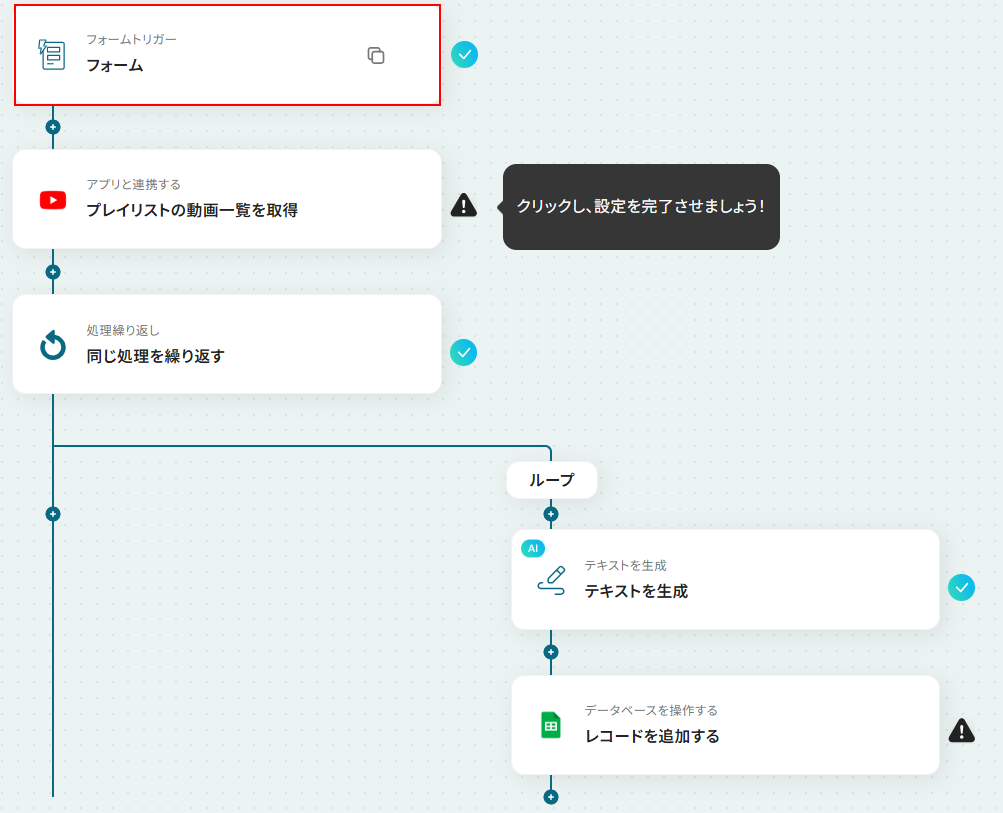Add a step below the プレイリストの動画一覧を取得 card

[53, 272]
